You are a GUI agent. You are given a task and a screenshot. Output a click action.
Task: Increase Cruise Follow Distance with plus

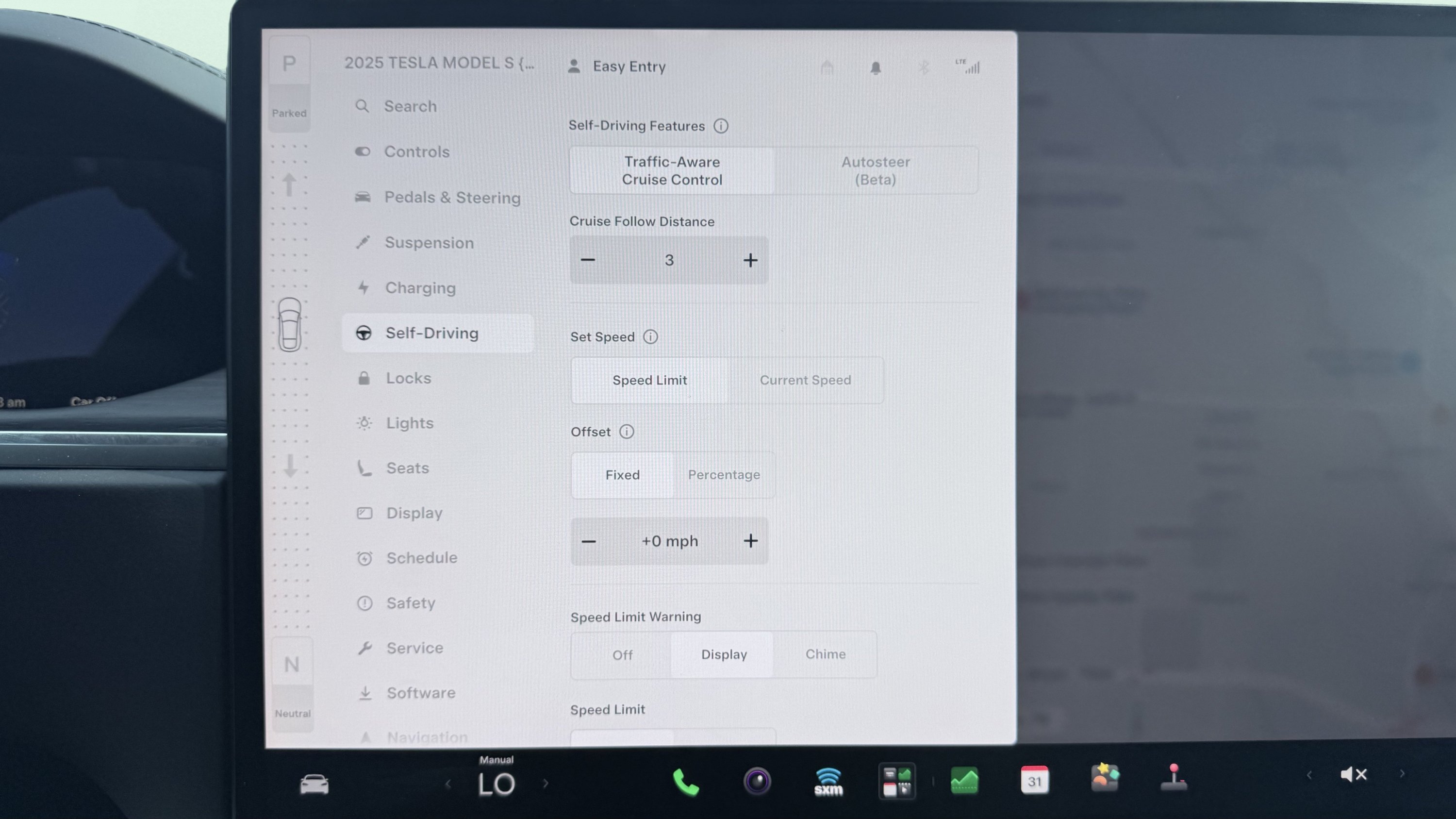[751, 260]
